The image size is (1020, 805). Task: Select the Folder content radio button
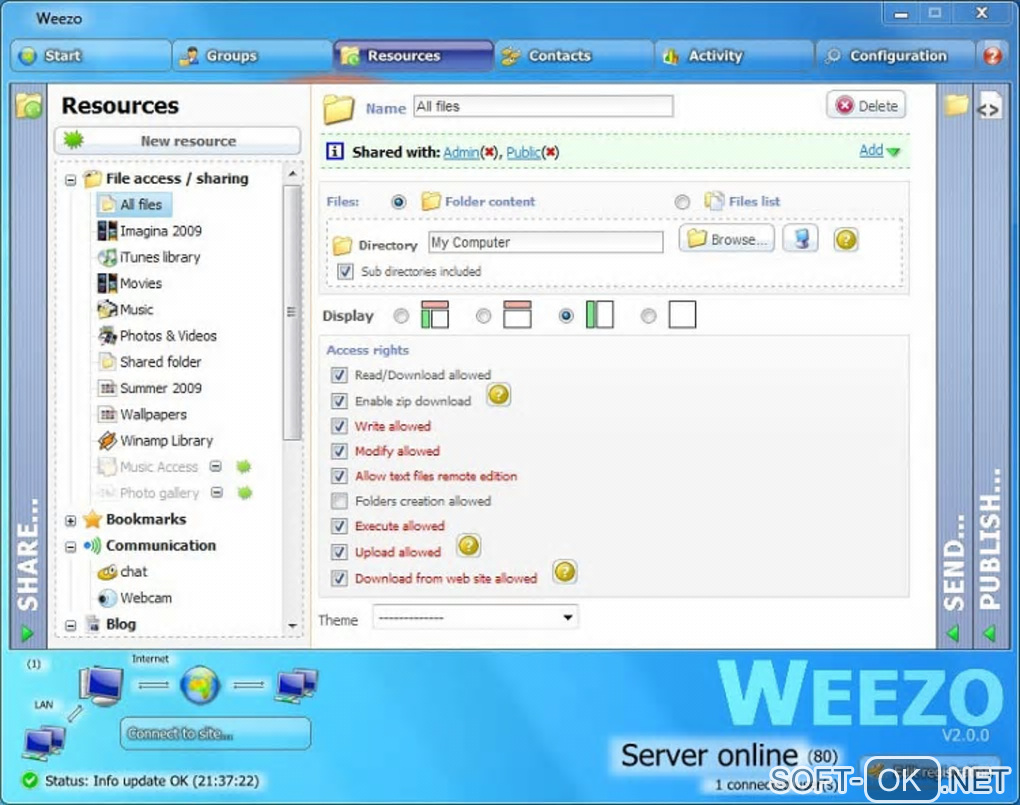tap(399, 202)
